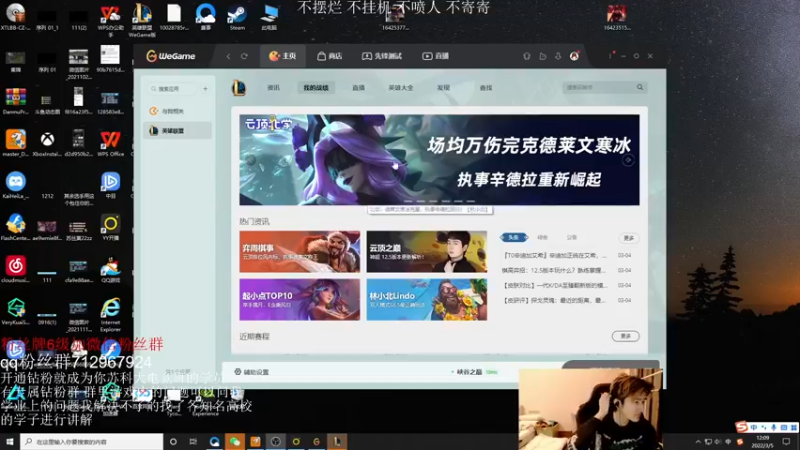Open the Internet Explorer desktop icon
This screenshot has width=800, height=450.
click(x=110, y=315)
